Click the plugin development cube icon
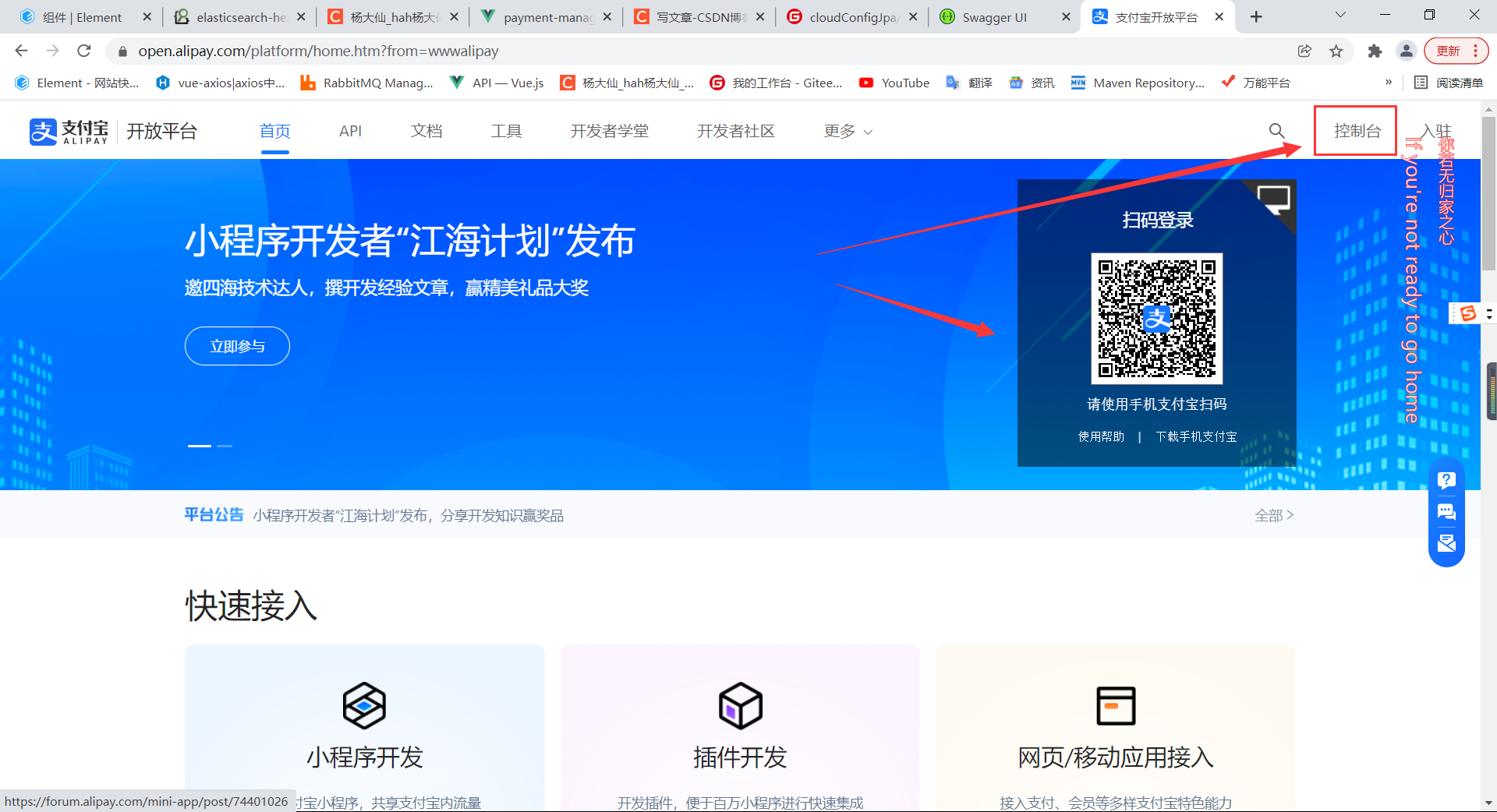Image resolution: width=1497 pixels, height=812 pixels. [740, 706]
